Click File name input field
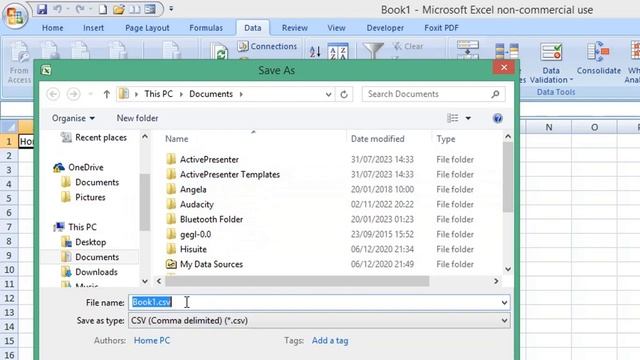 (319, 302)
